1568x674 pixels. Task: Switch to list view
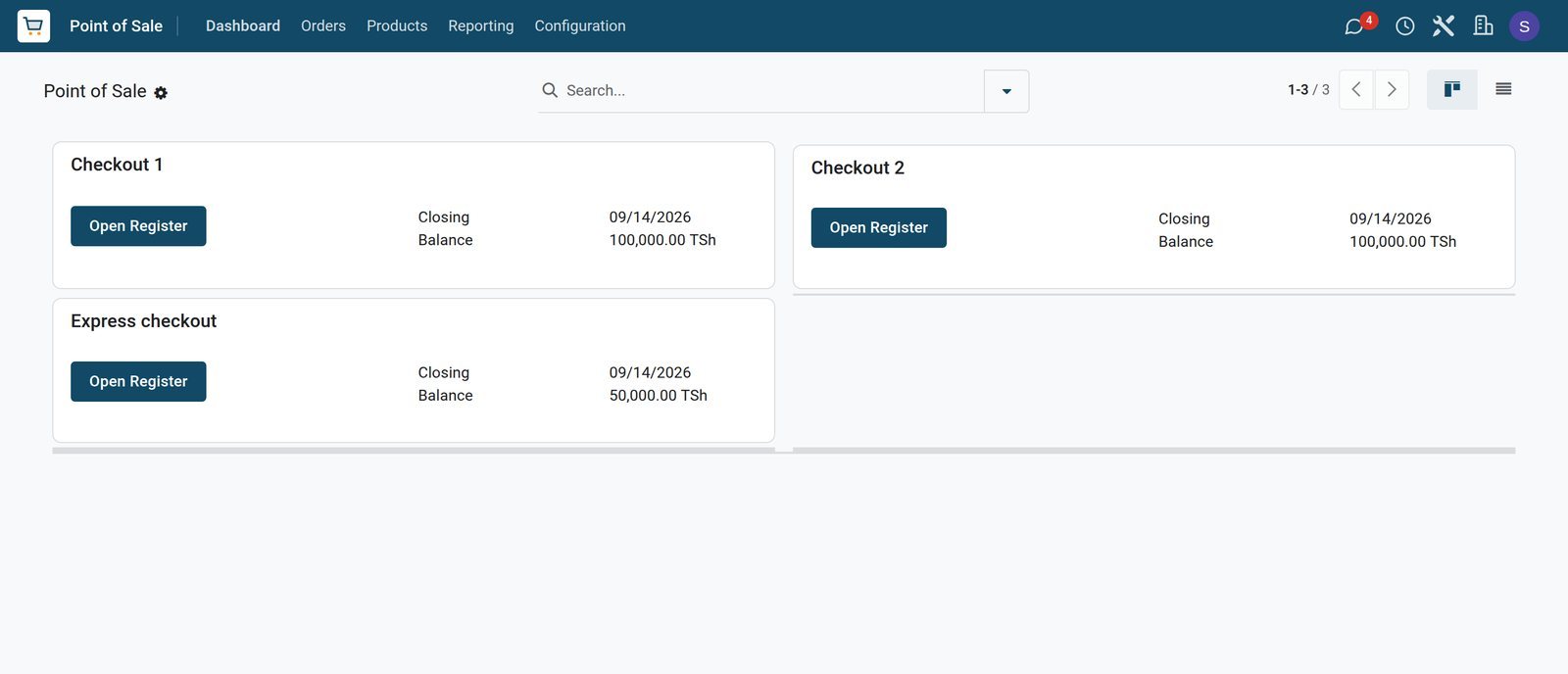1503,89
